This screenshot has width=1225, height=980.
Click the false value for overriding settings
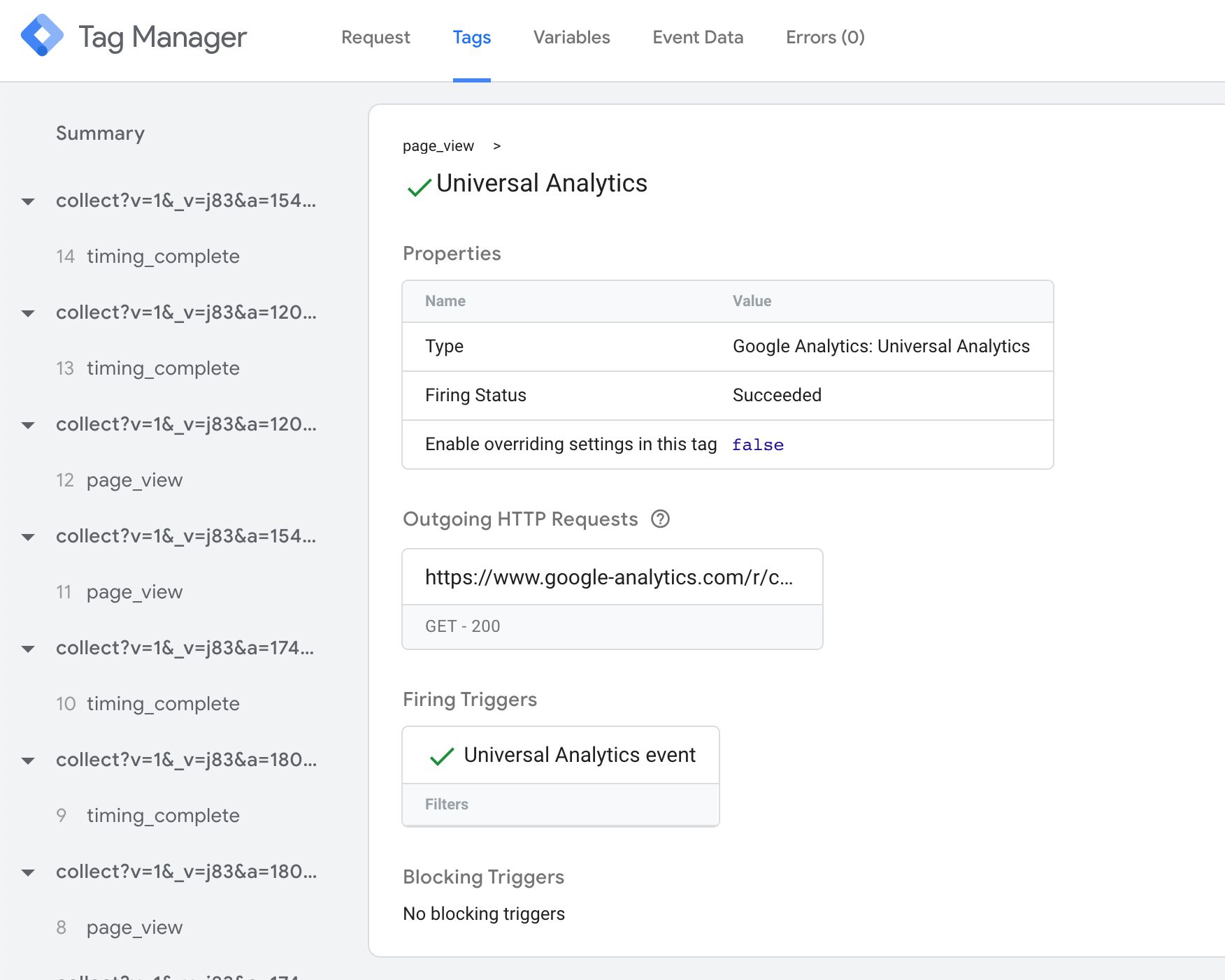point(758,445)
